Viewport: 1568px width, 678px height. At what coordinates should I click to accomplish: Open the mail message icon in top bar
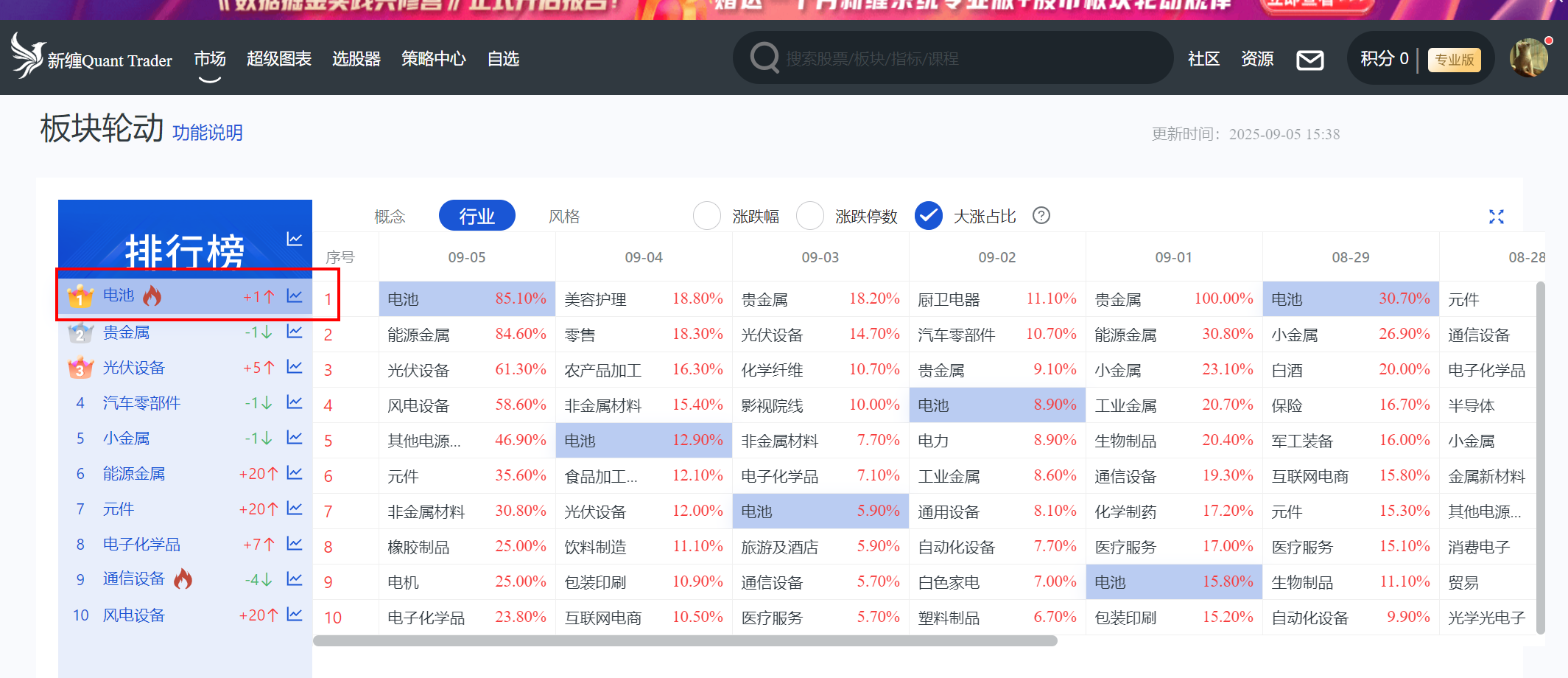[x=1310, y=59]
